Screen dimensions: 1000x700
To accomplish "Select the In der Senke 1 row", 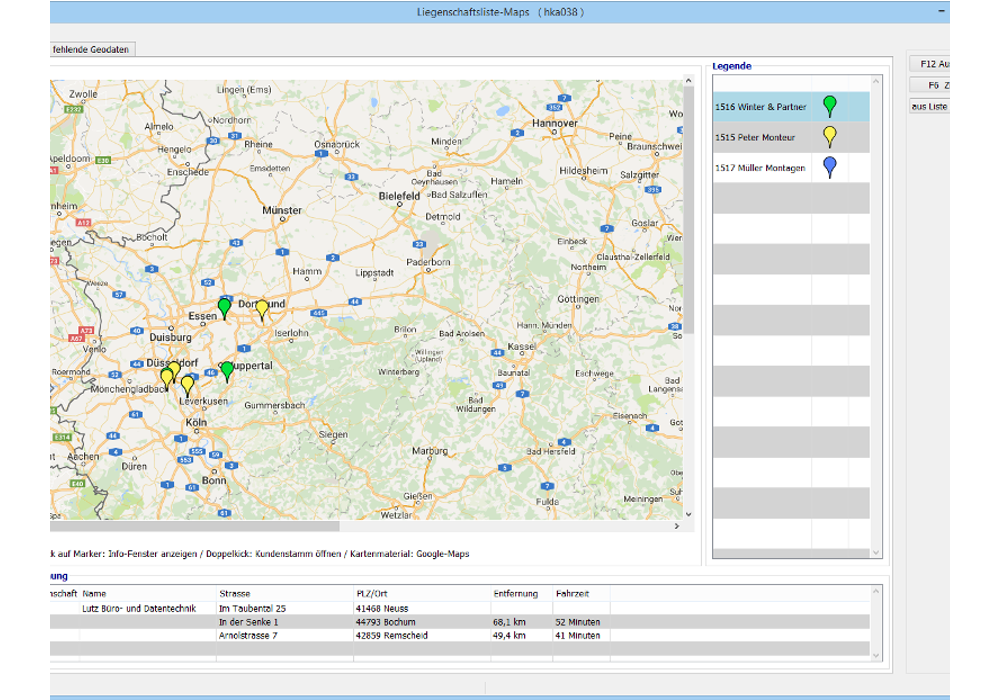I will (x=248, y=622).
